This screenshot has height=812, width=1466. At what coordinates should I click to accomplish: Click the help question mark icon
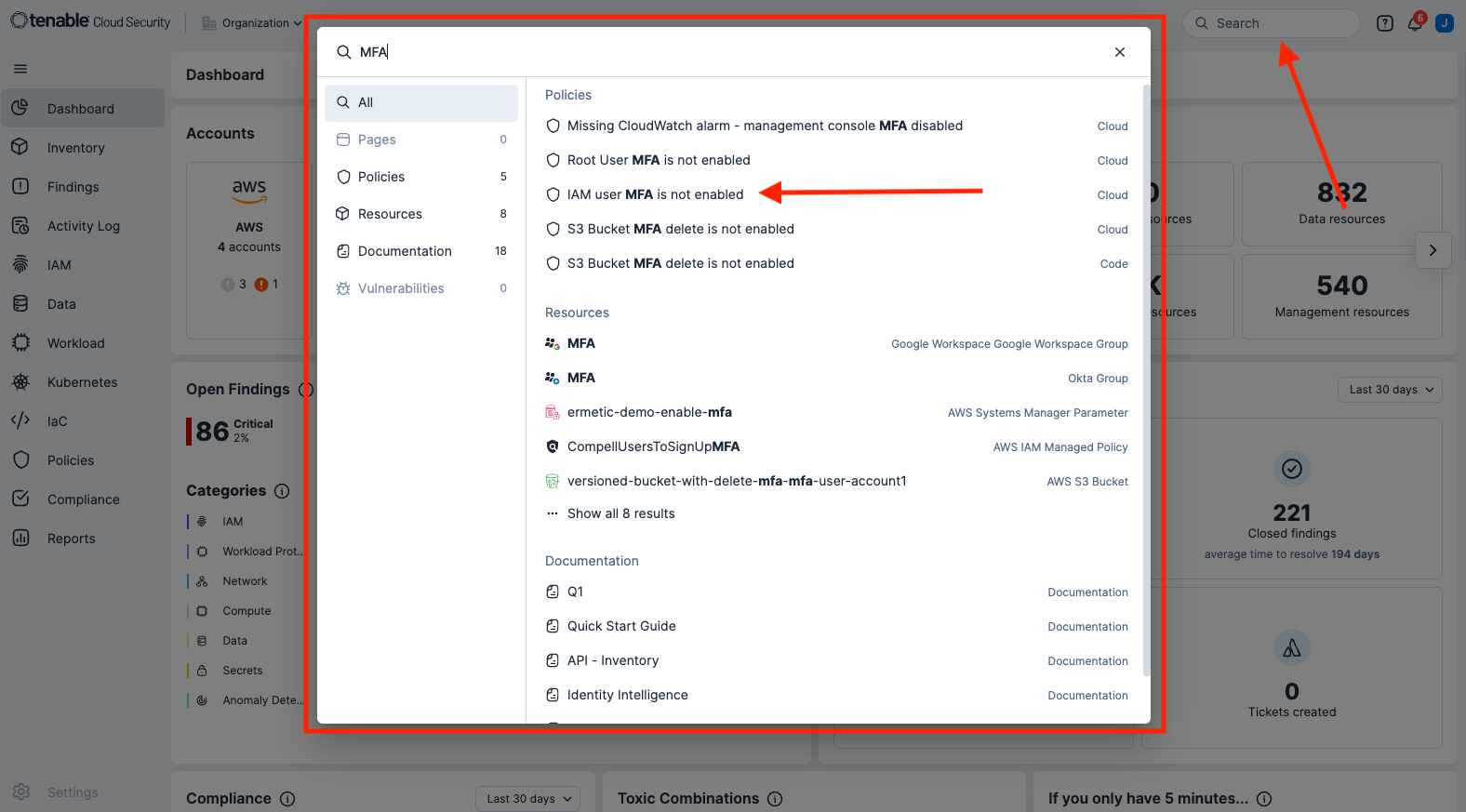coord(1385,23)
